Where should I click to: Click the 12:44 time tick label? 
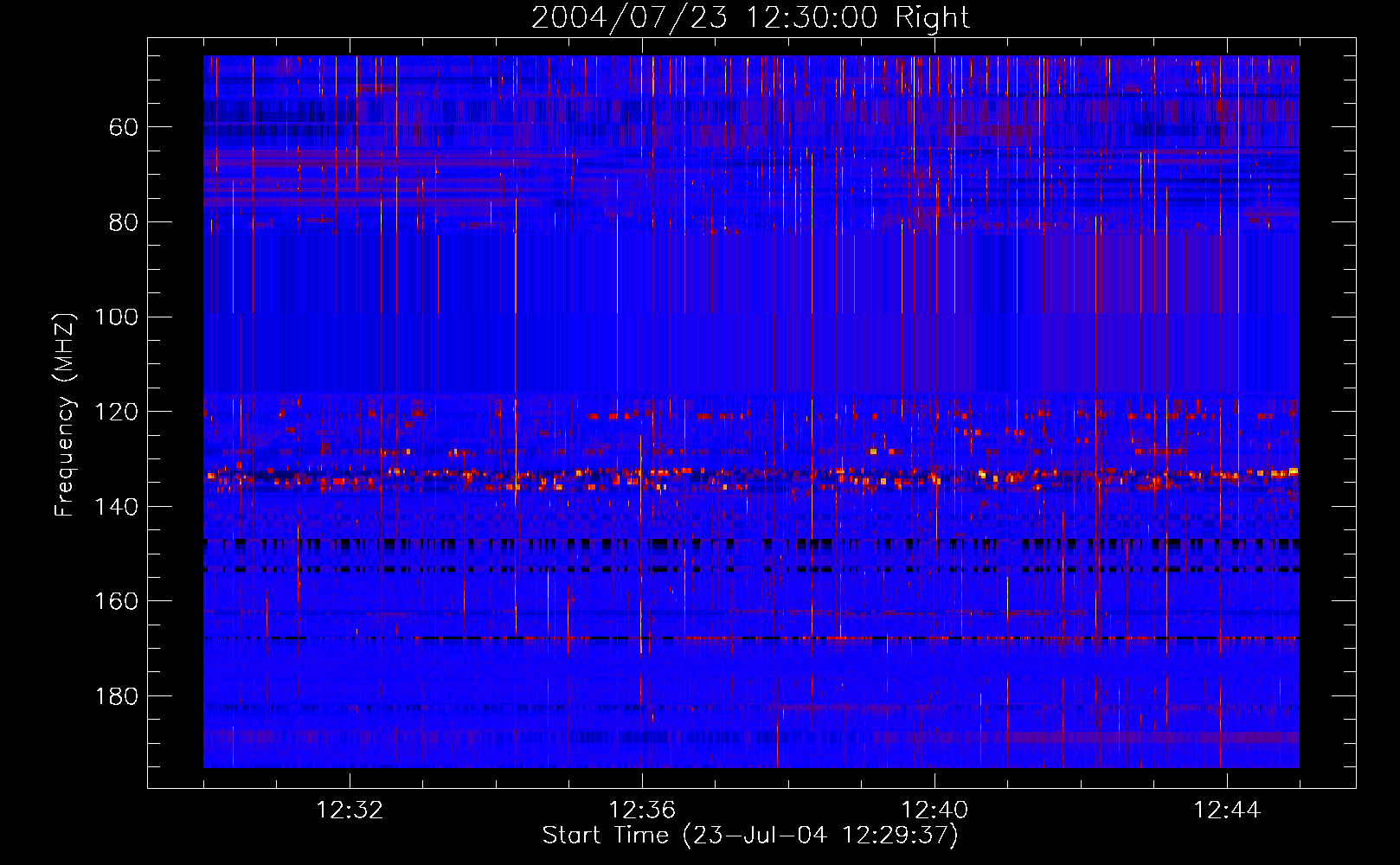1227,811
